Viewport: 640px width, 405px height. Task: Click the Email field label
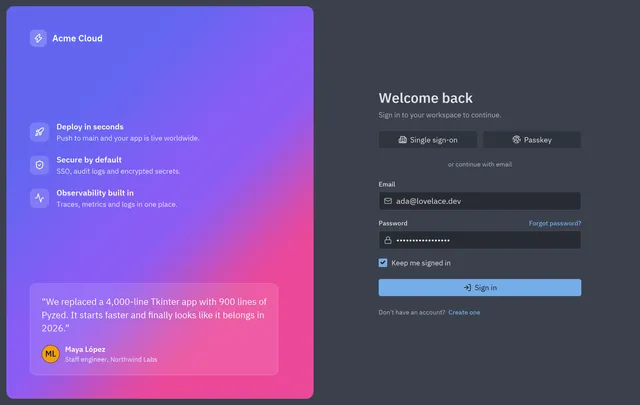(x=387, y=185)
